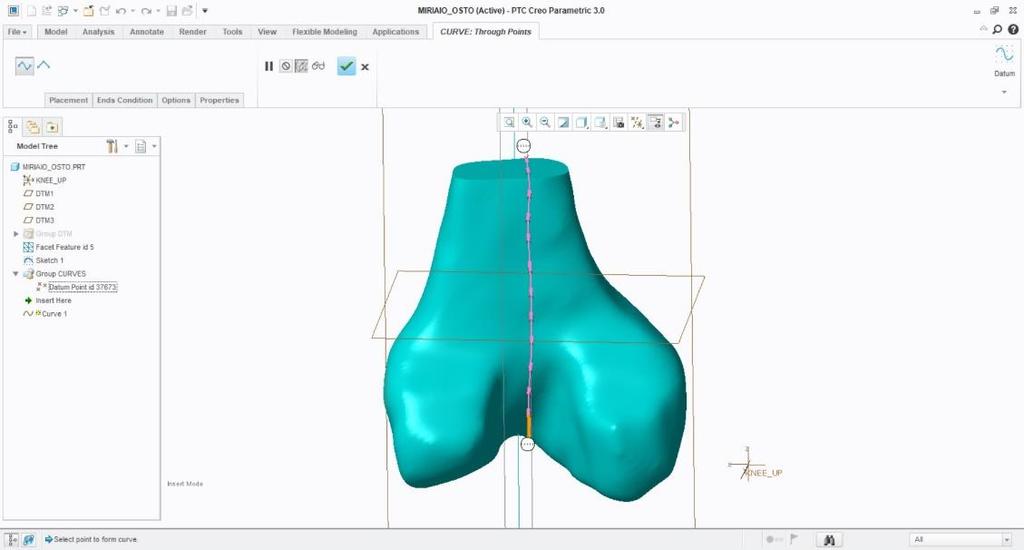The width and height of the screenshot is (1024, 550).
Task: Switch to Flexible Modeling tab
Action: click(325, 31)
